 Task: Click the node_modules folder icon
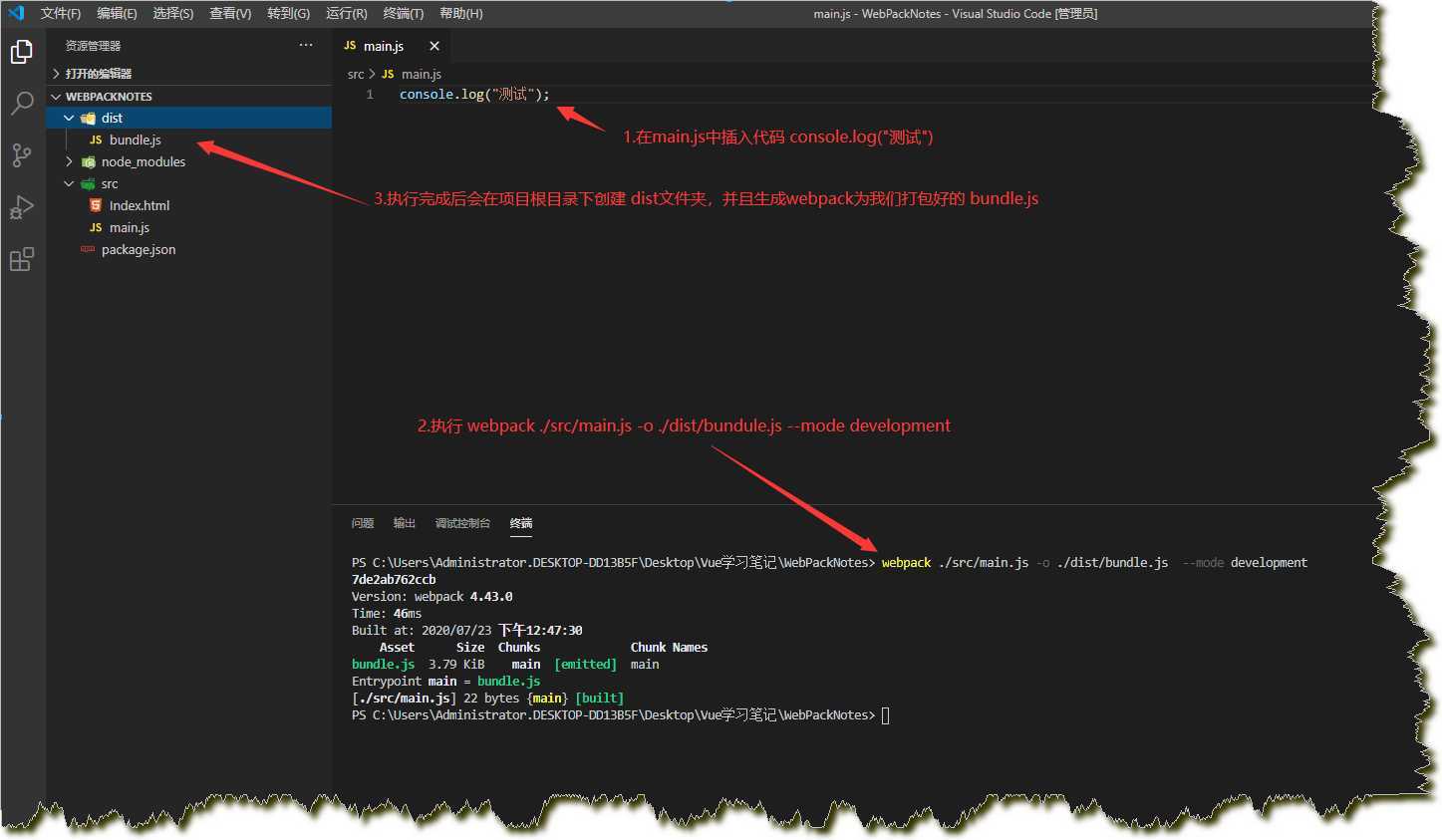[88, 162]
